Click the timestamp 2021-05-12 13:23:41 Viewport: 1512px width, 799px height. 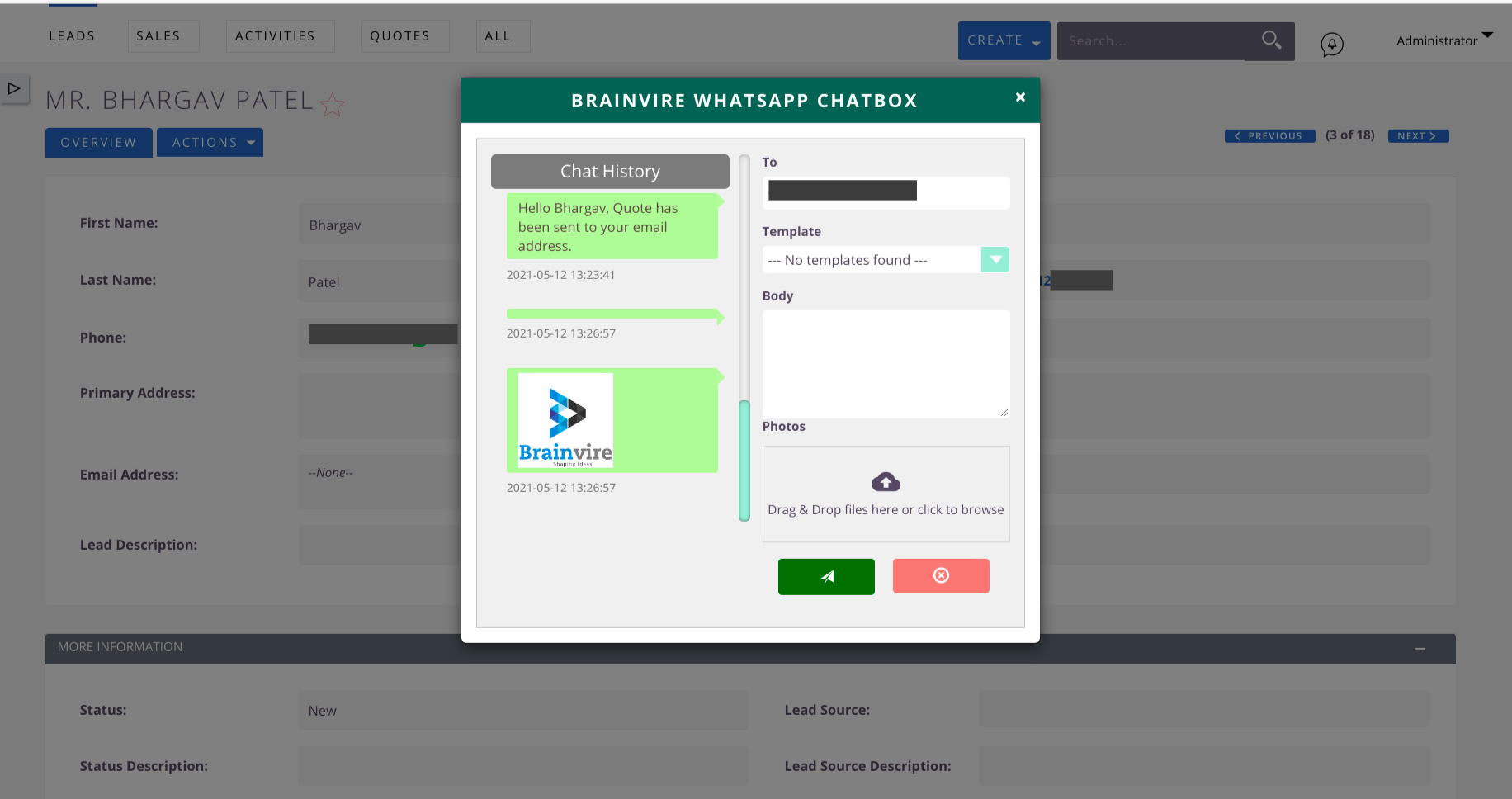pyautogui.click(x=560, y=275)
